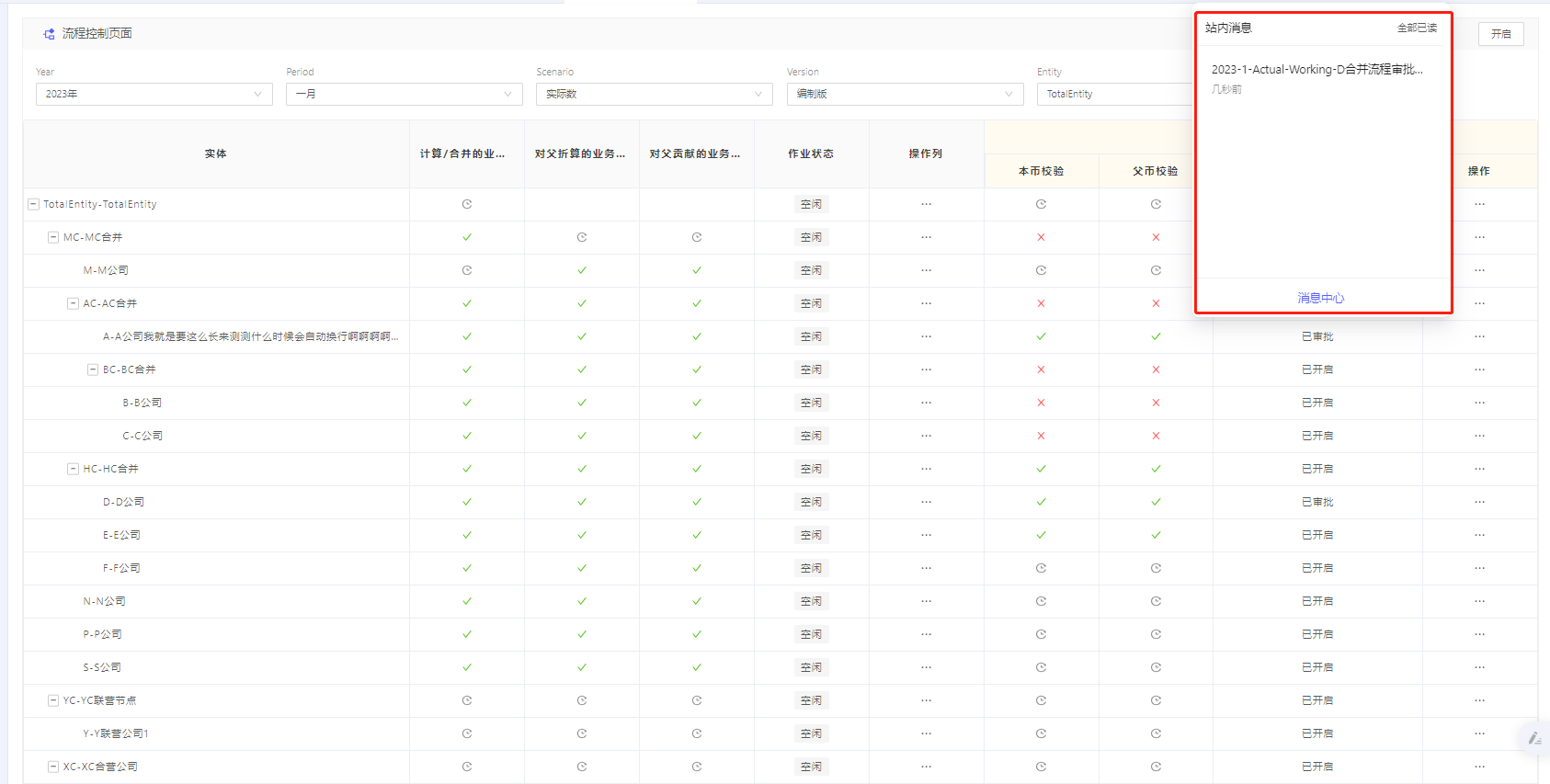Collapse the HC-HC合并 node
1550x784 pixels.
[73, 469]
